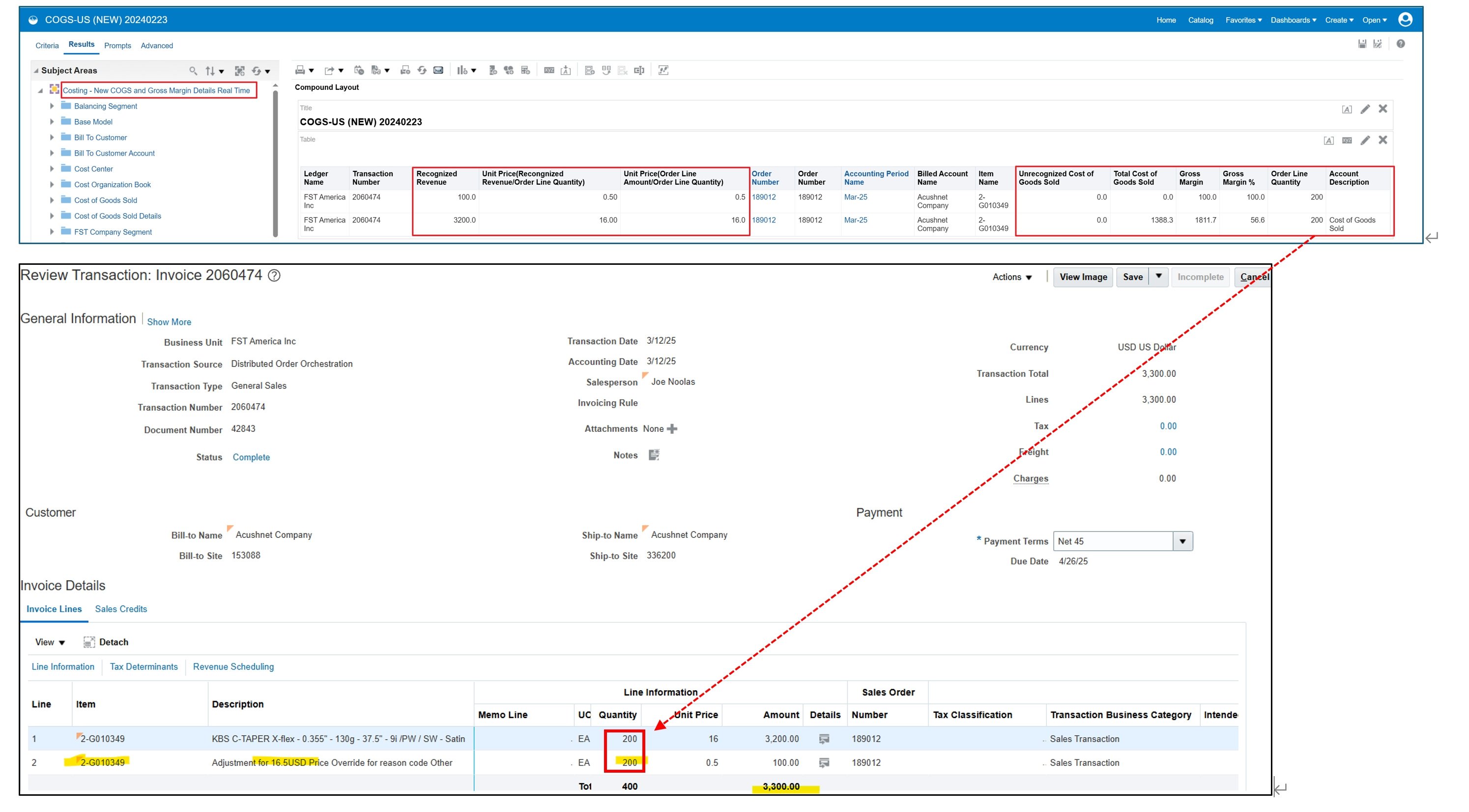The height and width of the screenshot is (812, 1469).
Task: Click the arrow next to Save button
Action: (x=1158, y=277)
